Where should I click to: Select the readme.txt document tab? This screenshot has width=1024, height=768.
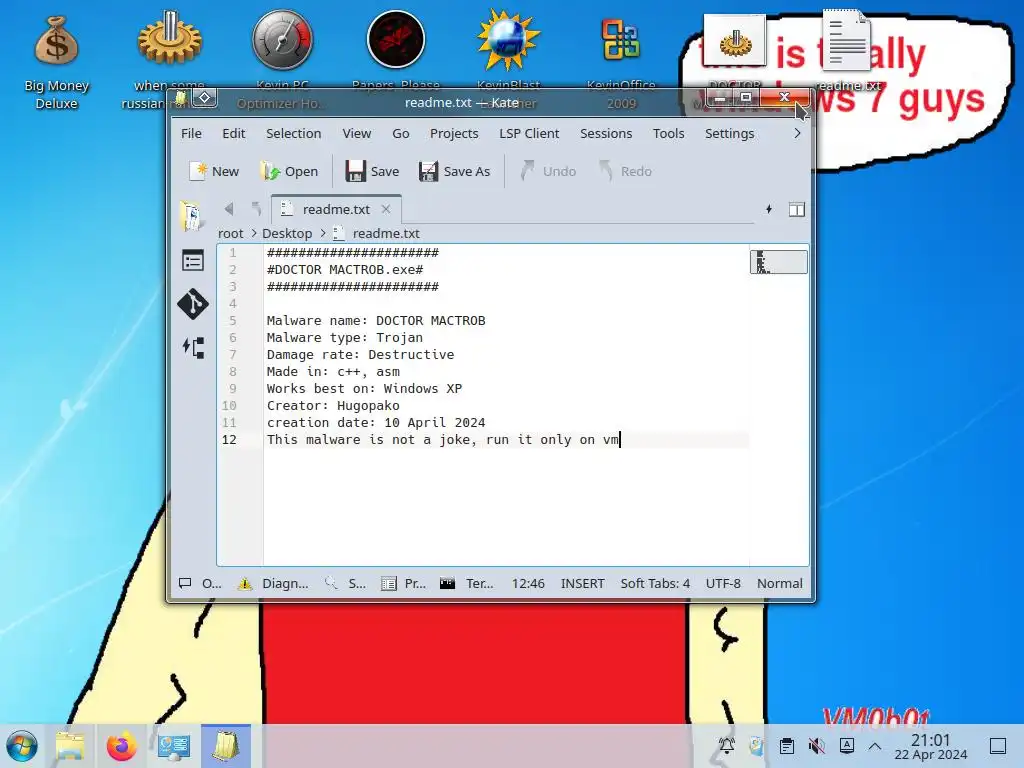(x=336, y=209)
